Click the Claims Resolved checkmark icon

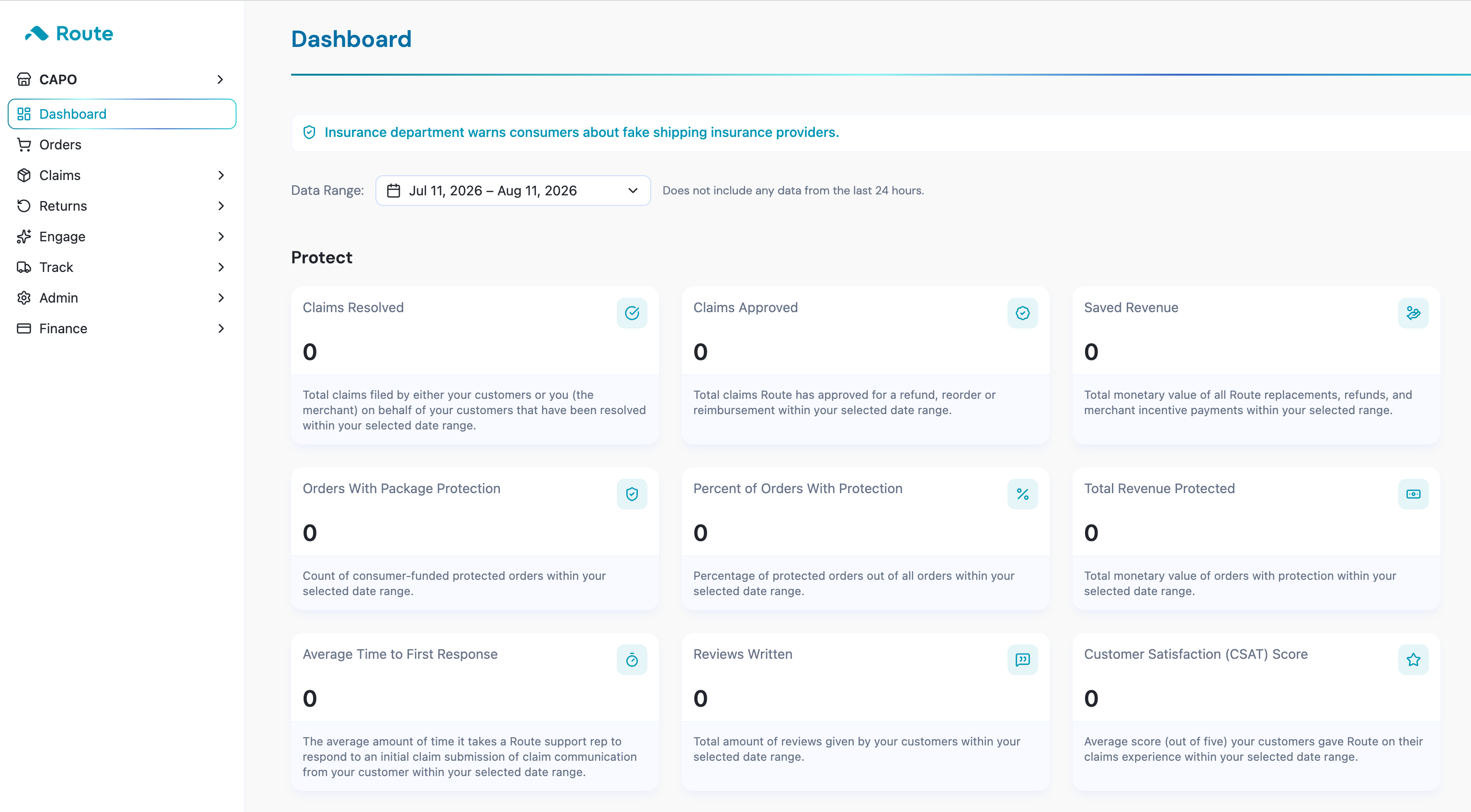tap(632, 313)
